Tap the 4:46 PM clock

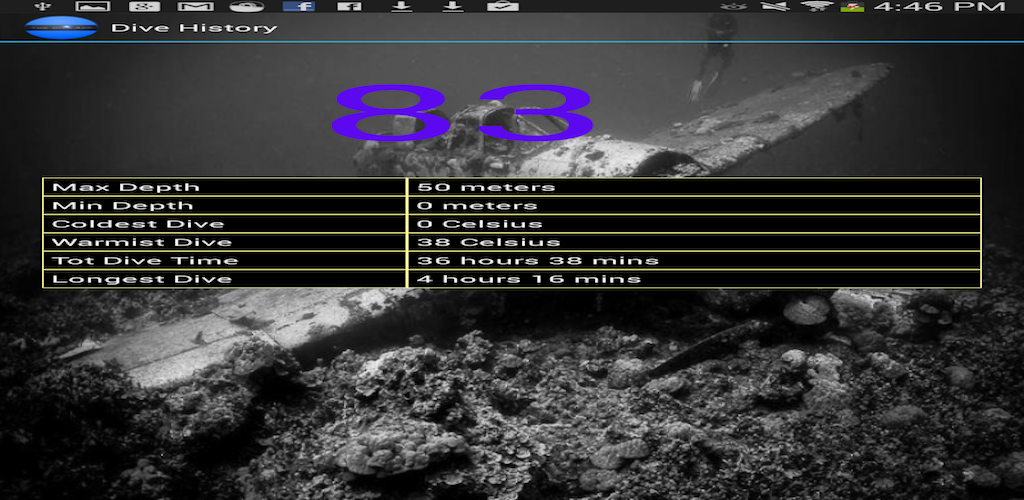click(939, 7)
